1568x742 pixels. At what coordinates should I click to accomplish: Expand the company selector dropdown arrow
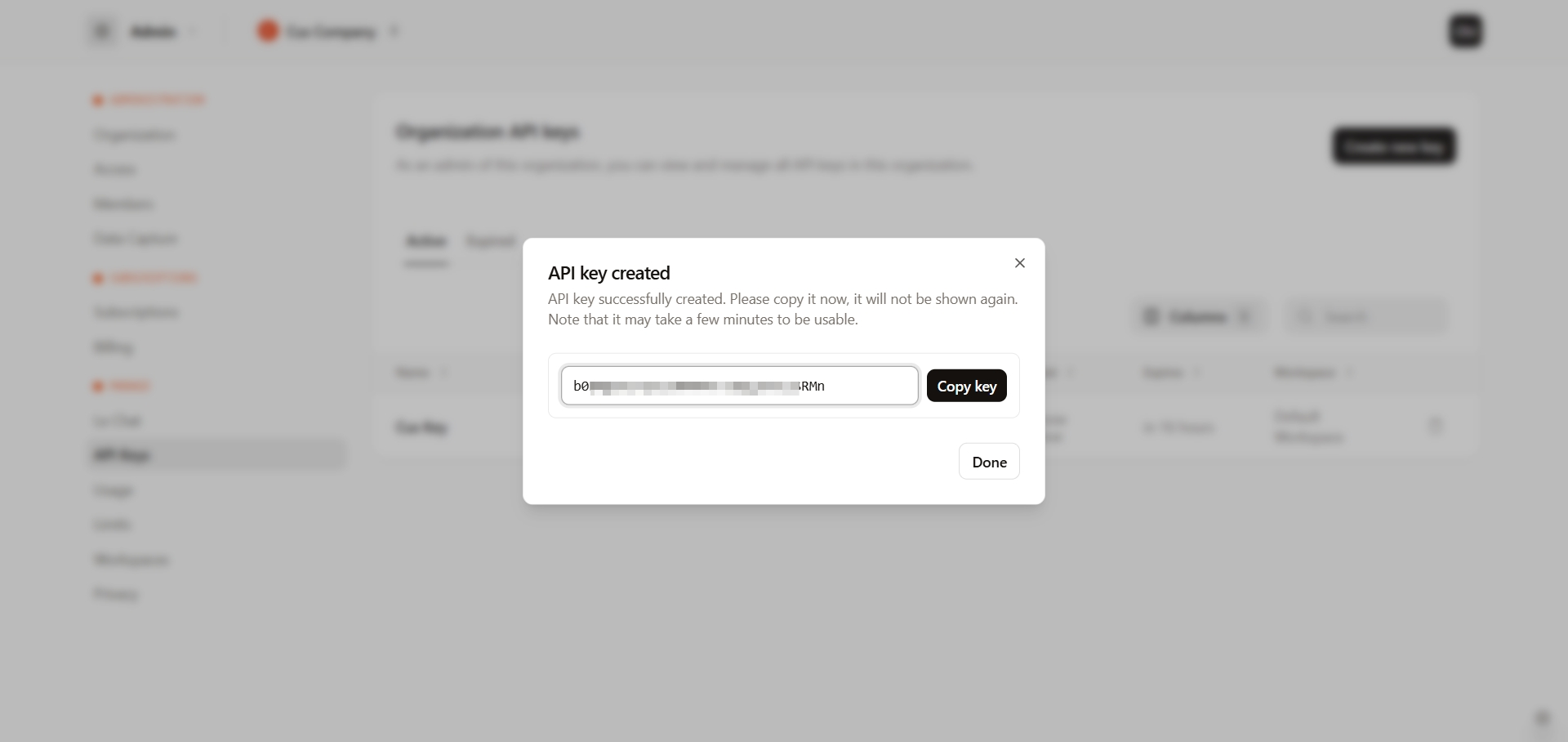394,32
